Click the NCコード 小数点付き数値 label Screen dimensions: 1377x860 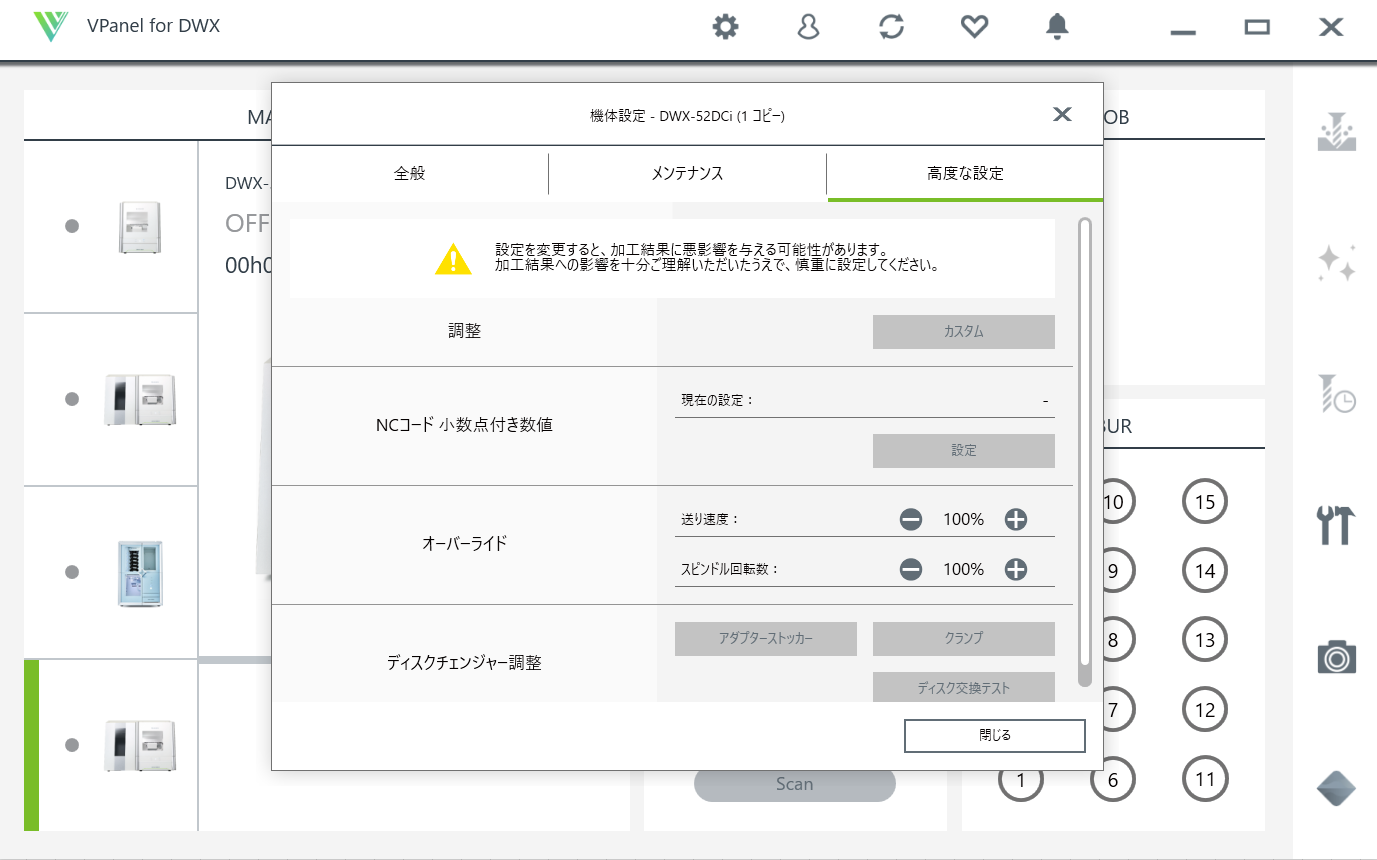point(464,425)
